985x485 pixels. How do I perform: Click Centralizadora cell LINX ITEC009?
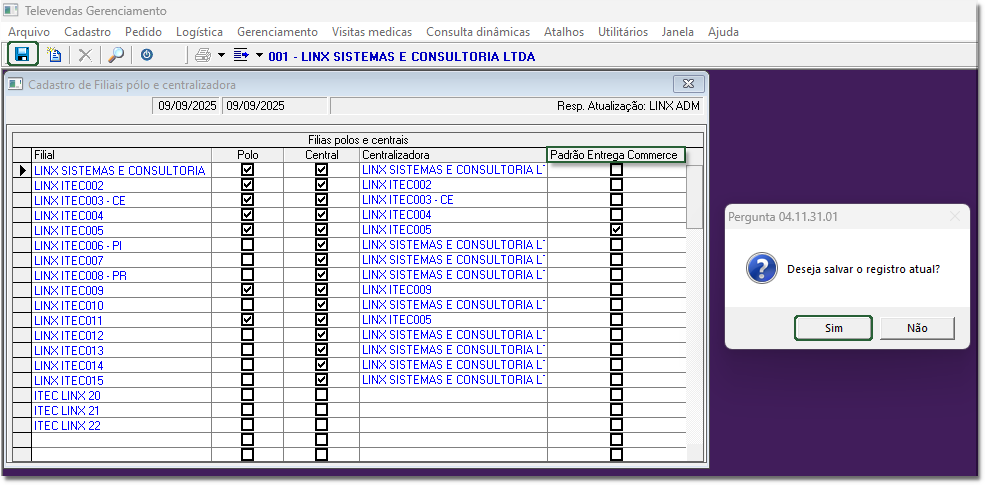pyautogui.click(x=453, y=290)
